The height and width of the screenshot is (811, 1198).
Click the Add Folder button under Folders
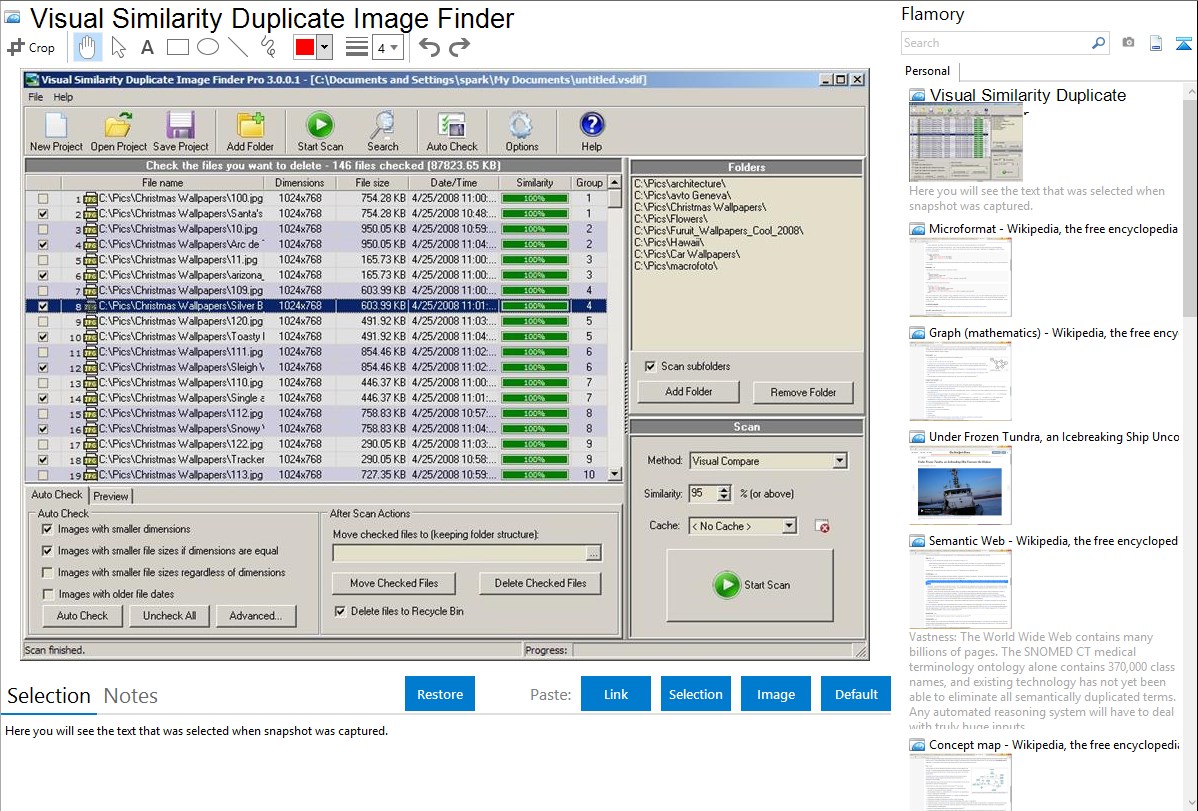tap(688, 391)
